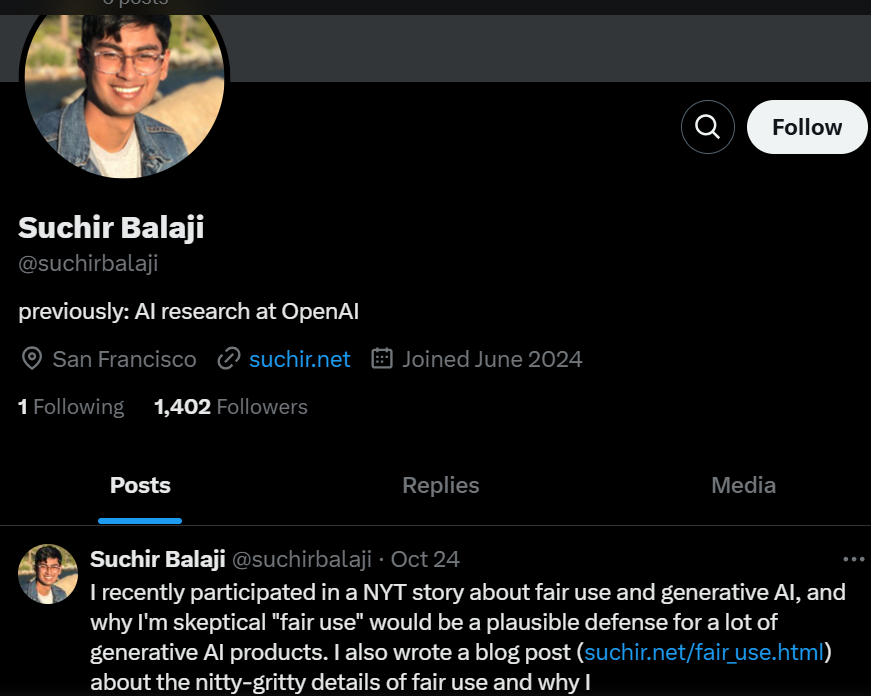This screenshot has width=871, height=696.
Task: Select the Posts tab
Action: point(140,486)
